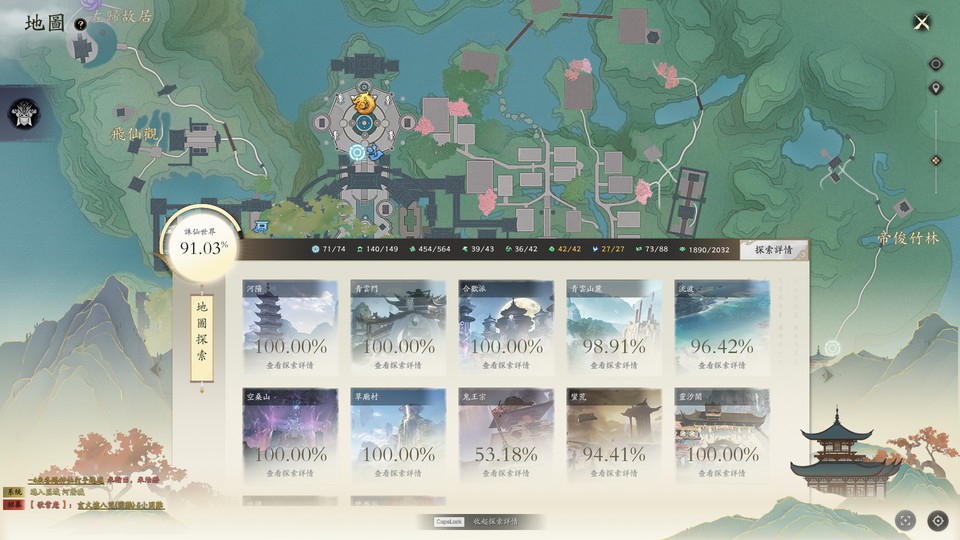
Task: Click the 系統 chat channel tag
Action: (13, 492)
